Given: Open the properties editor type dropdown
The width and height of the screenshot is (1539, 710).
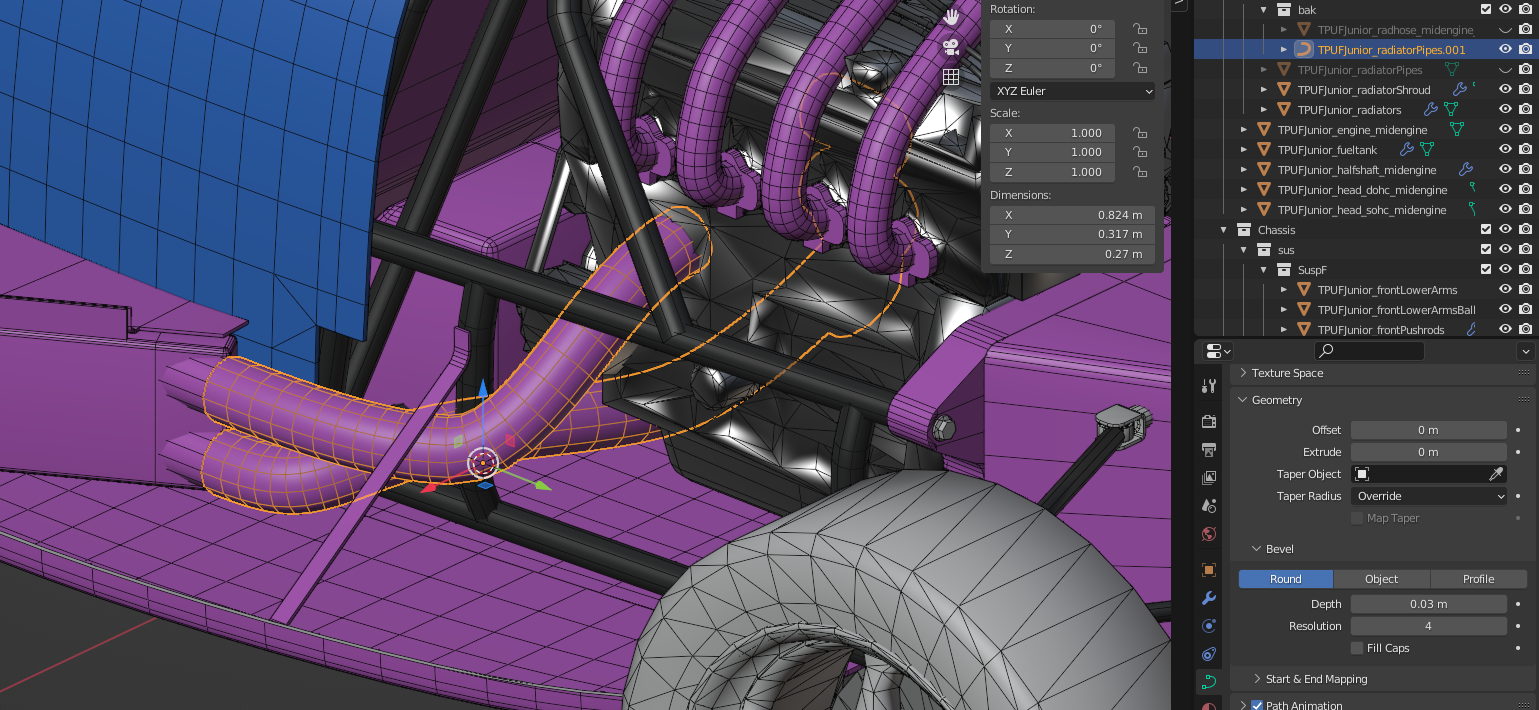Looking at the screenshot, I should pyautogui.click(x=1218, y=351).
